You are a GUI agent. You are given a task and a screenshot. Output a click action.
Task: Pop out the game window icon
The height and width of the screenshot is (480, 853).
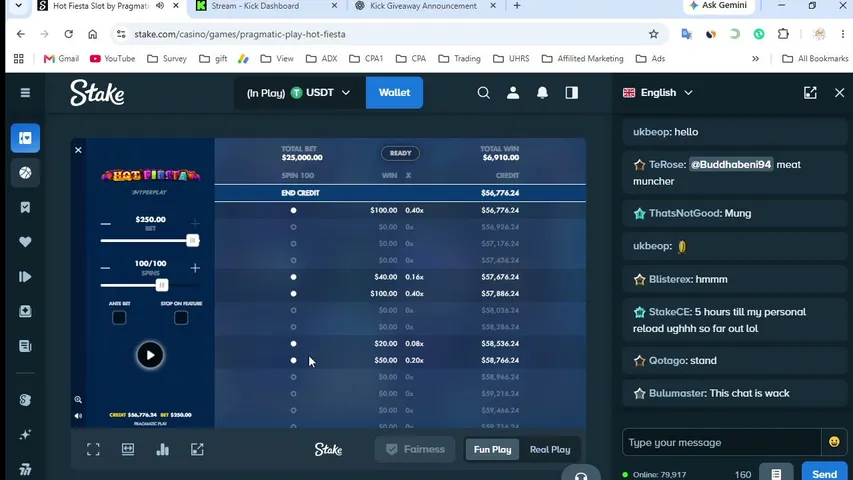(197, 449)
